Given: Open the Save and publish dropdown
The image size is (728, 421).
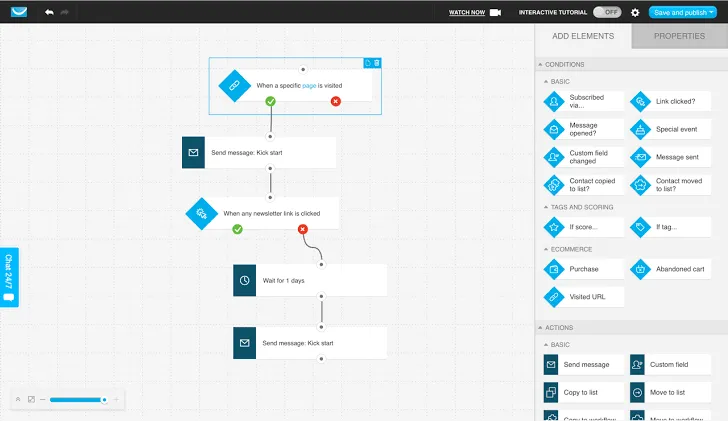Looking at the screenshot, I should click(x=682, y=12).
